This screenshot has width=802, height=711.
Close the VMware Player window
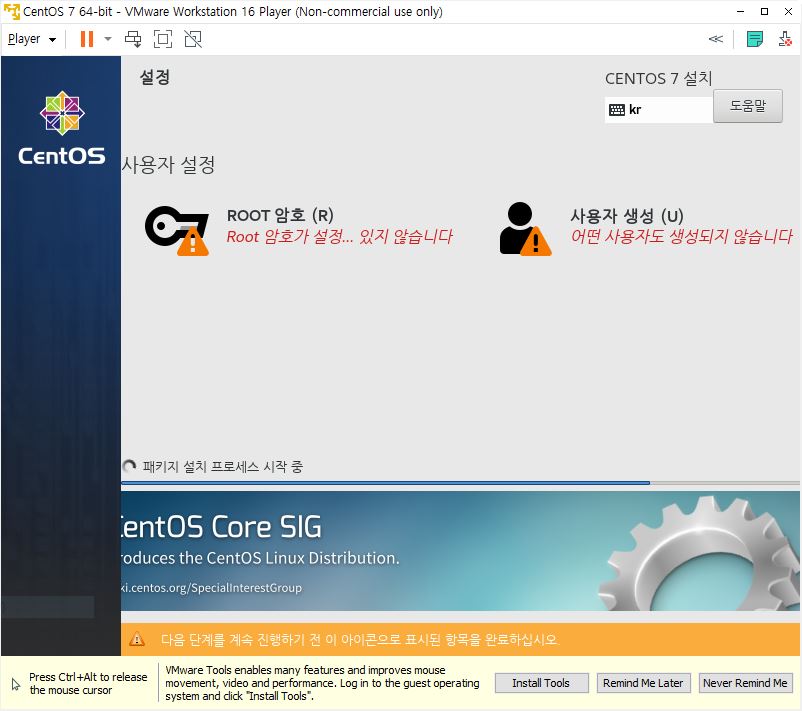(x=788, y=11)
